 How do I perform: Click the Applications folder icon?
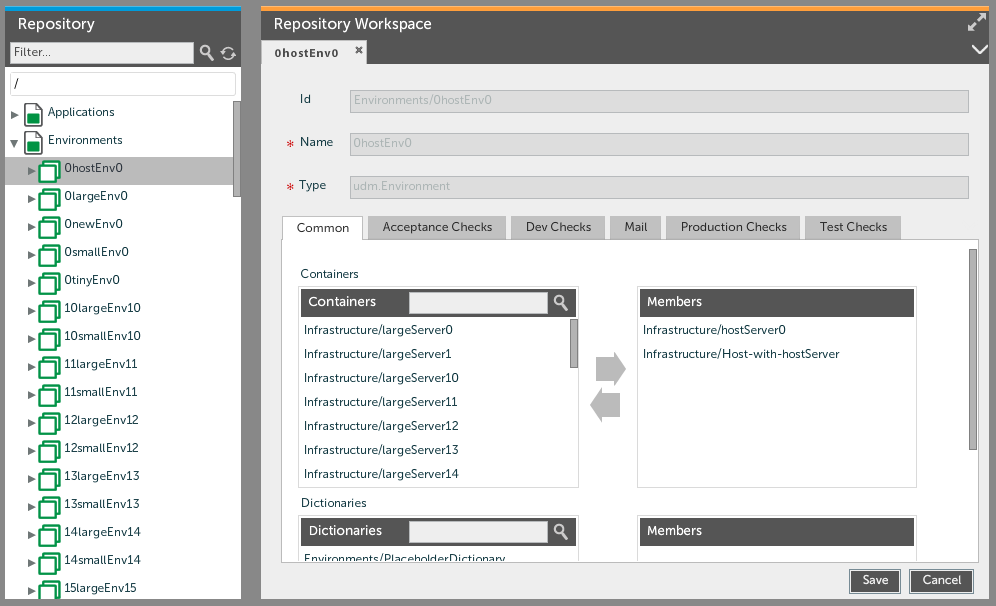click(x=33, y=113)
